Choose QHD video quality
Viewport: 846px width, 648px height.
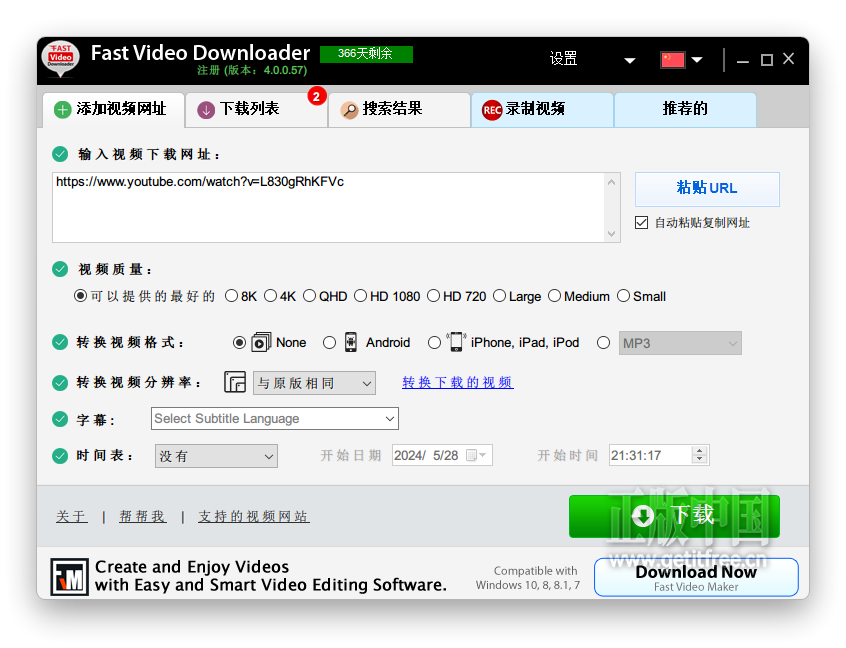click(x=309, y=296)
